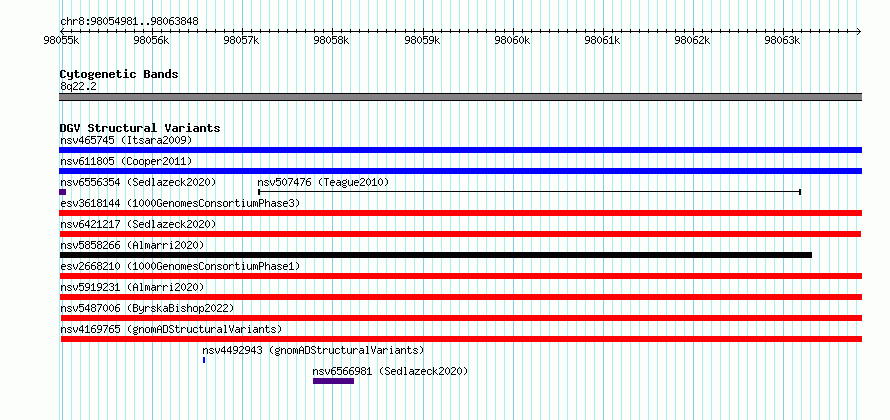This screenshot has width=890, height=420.
Task: Click the nsv507476 thin line feature
Action: click(x=529, y=192)
